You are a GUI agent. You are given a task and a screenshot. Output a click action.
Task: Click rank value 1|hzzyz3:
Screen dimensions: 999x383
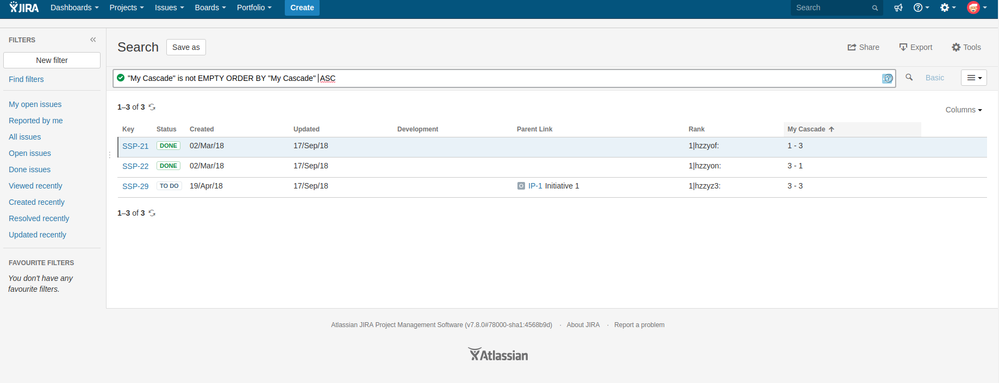[704, 186]
